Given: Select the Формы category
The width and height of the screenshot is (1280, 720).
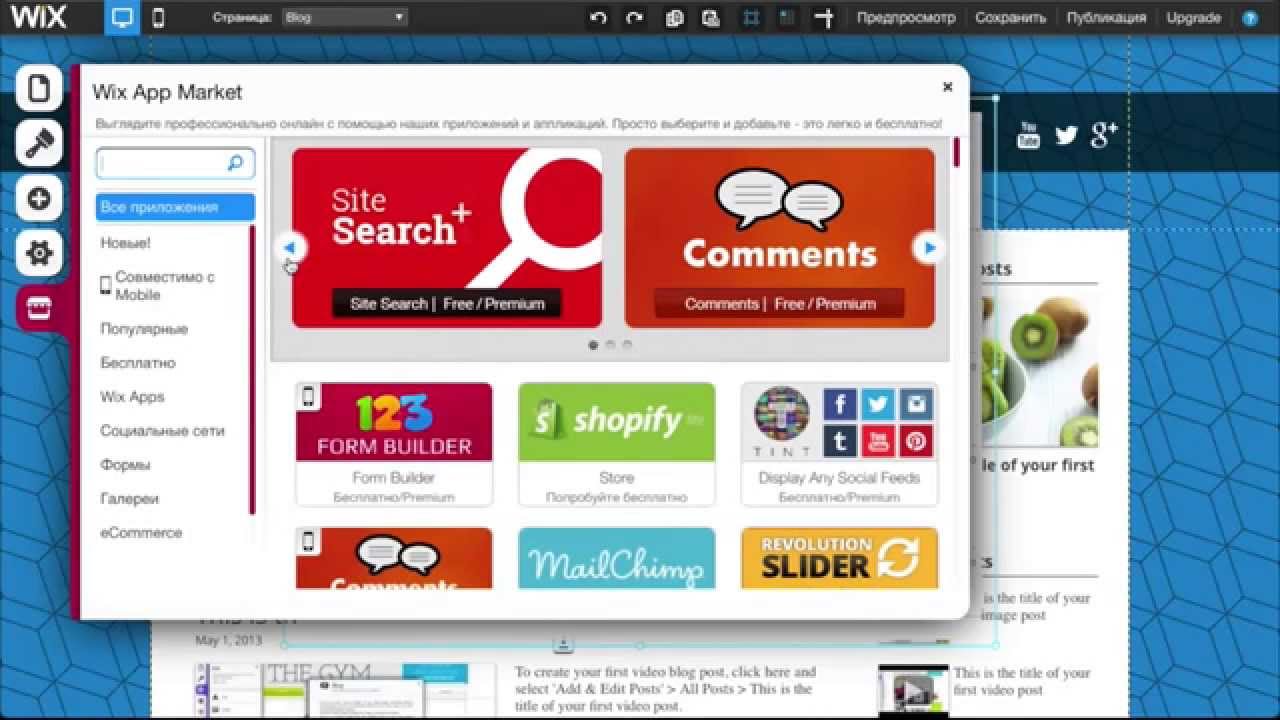Looking at the screenshot, I should point(125,465).
